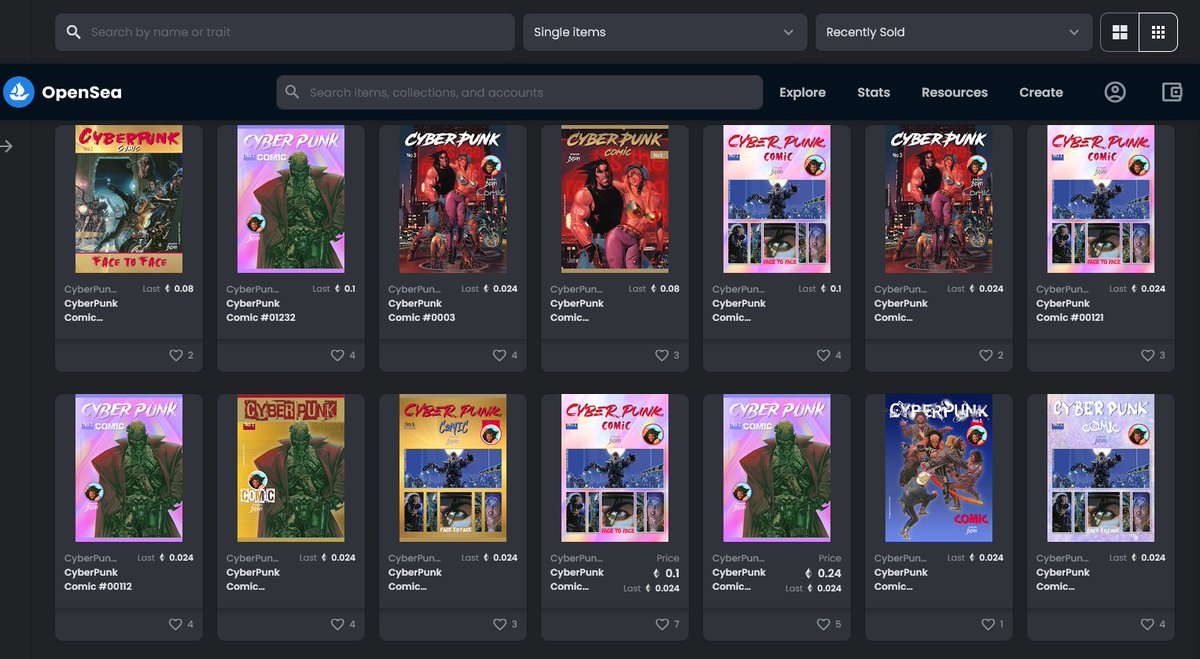The image size is (1200, 659).
Task: Like the gold cover Face to Face panels card
Action: pyautogui.click(x=499, y=624)
